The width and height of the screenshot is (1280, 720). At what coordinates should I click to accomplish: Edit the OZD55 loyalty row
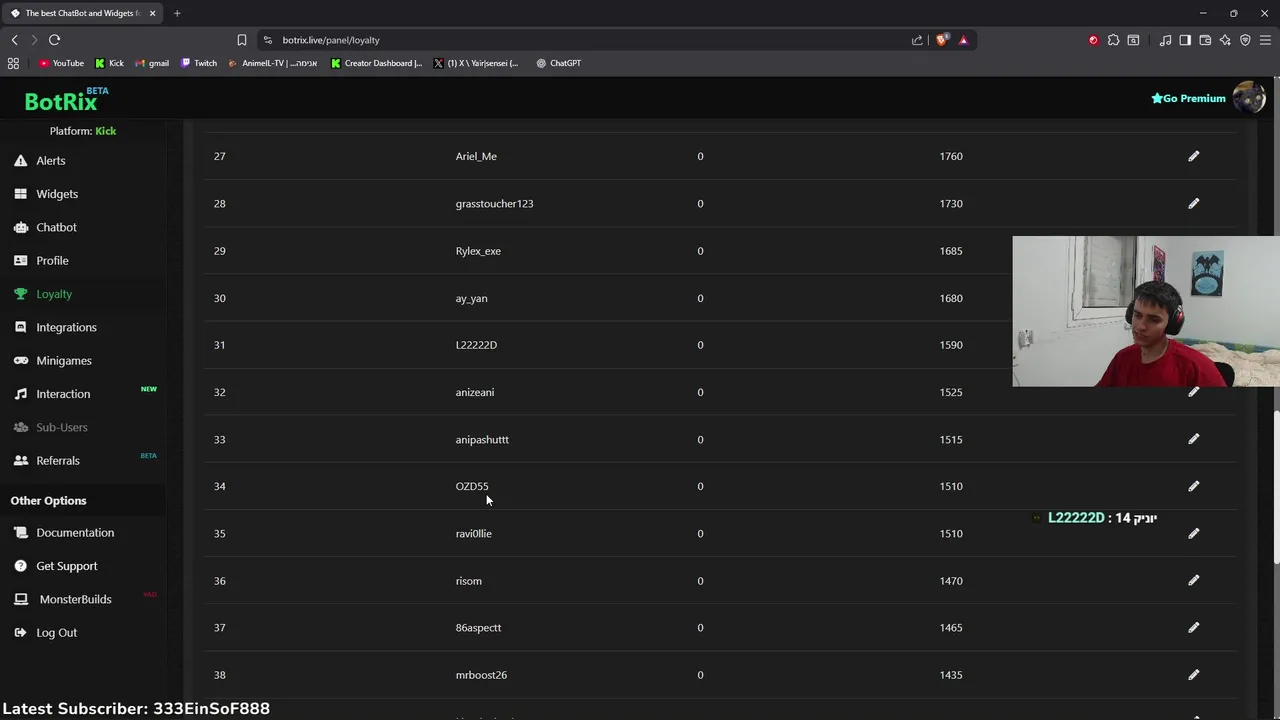pyautogui.click(x=1193, y=486)
